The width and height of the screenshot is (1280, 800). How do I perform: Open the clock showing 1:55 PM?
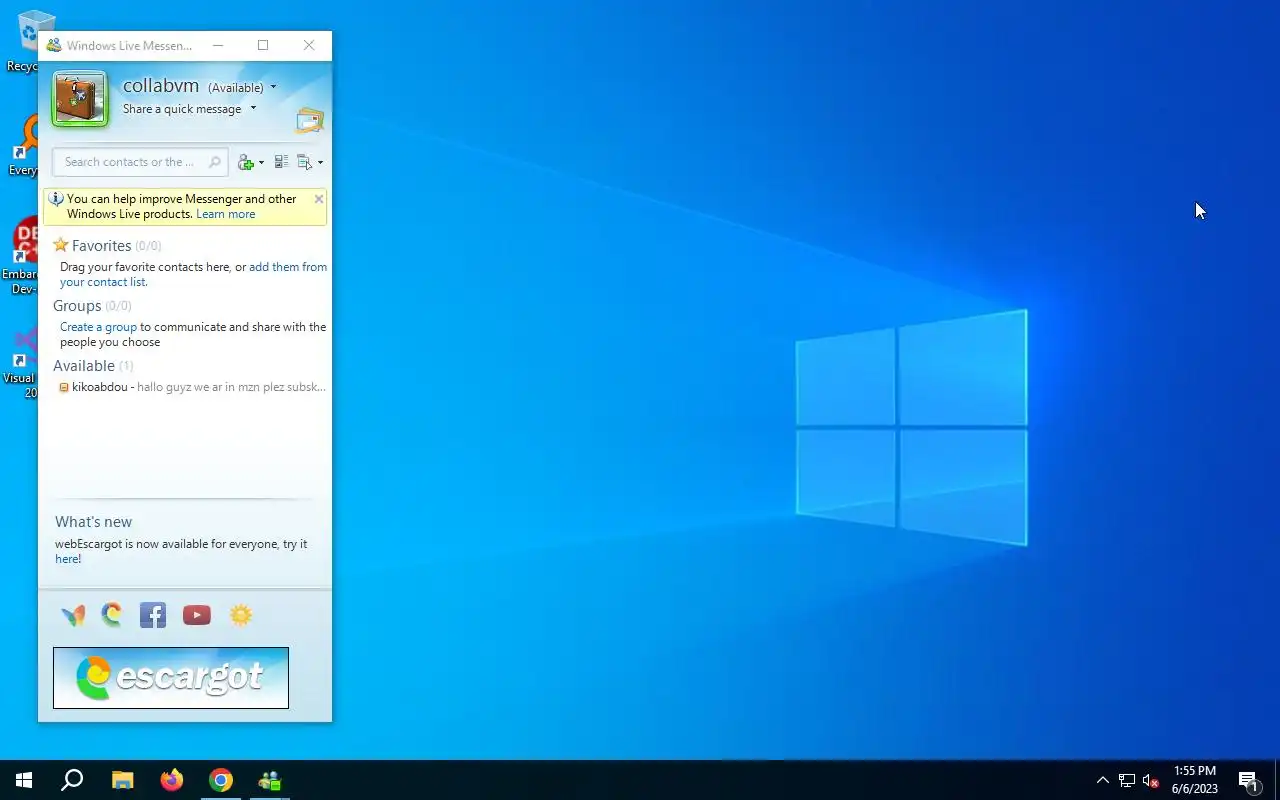pyautogui.click(x=1195, y=780)
